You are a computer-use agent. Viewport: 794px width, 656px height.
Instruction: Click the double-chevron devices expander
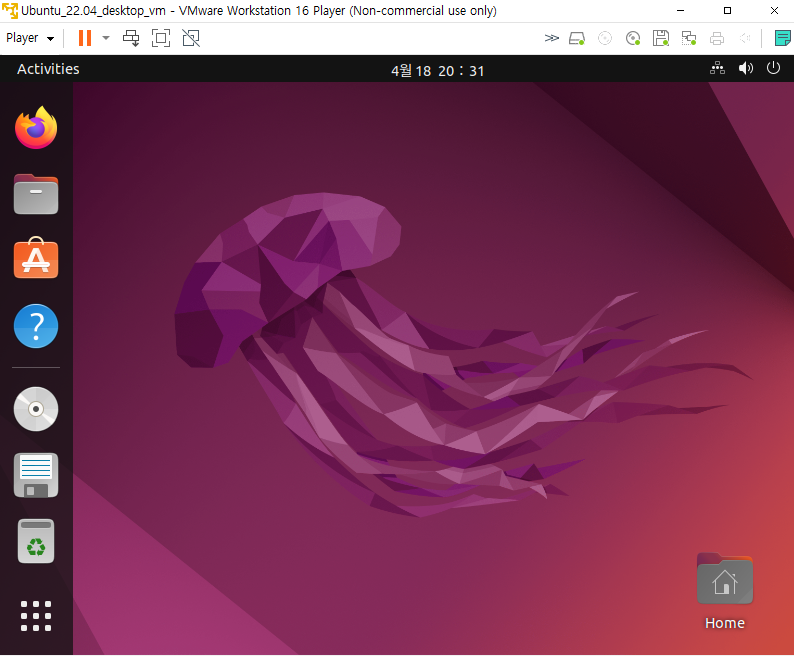tap(551, 38)
